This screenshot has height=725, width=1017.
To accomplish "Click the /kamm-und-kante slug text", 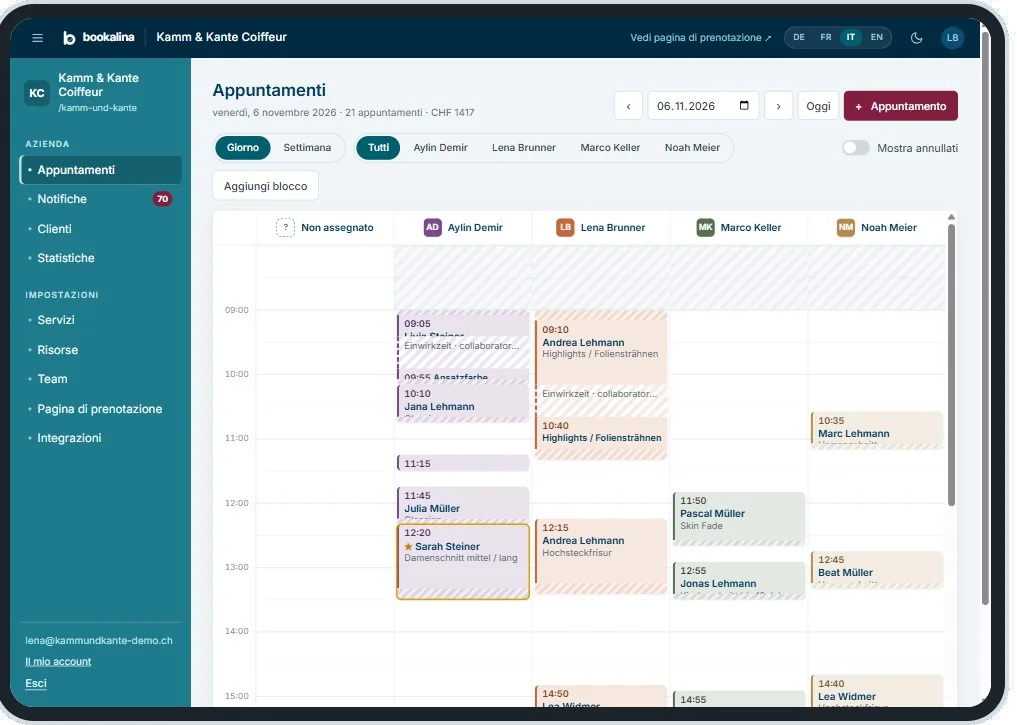I will point(97,108).
